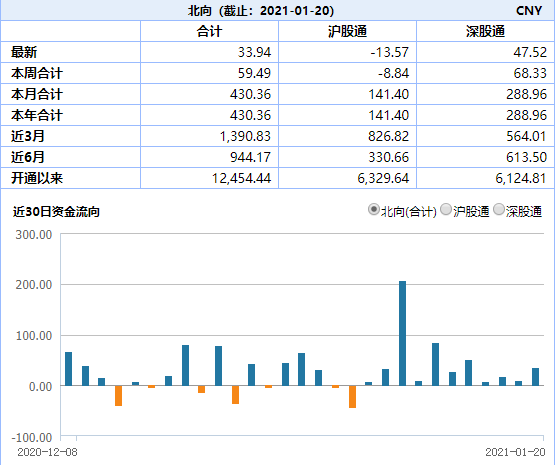
Task: Click the 最新 row label
Action: pos(24,52)
